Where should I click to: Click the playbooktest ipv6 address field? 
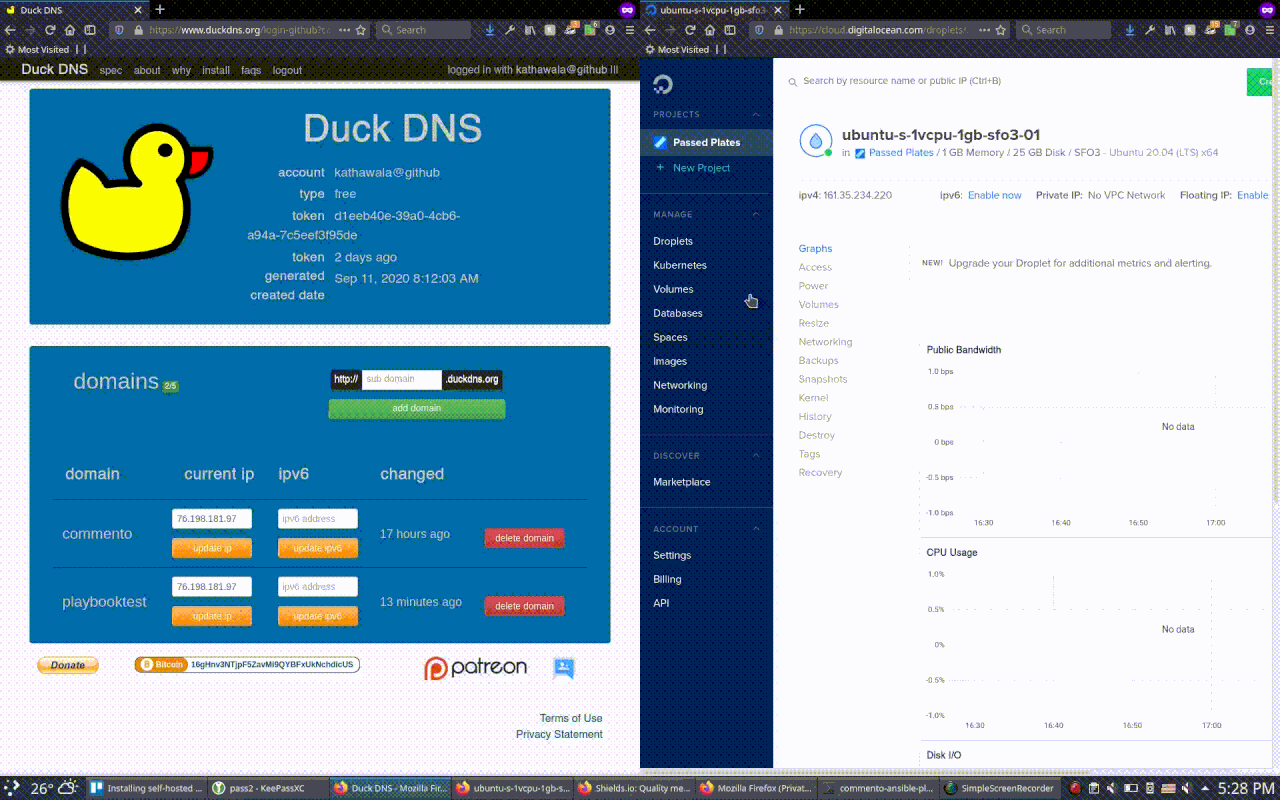(x=318, y=587)
